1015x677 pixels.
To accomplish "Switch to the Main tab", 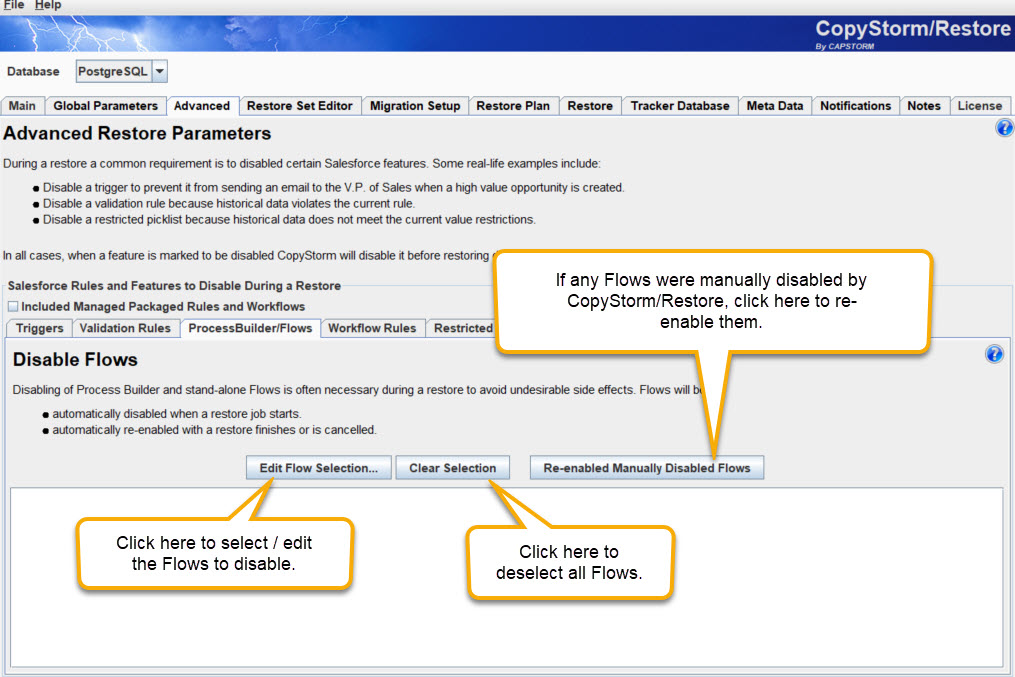I will 23,106.
